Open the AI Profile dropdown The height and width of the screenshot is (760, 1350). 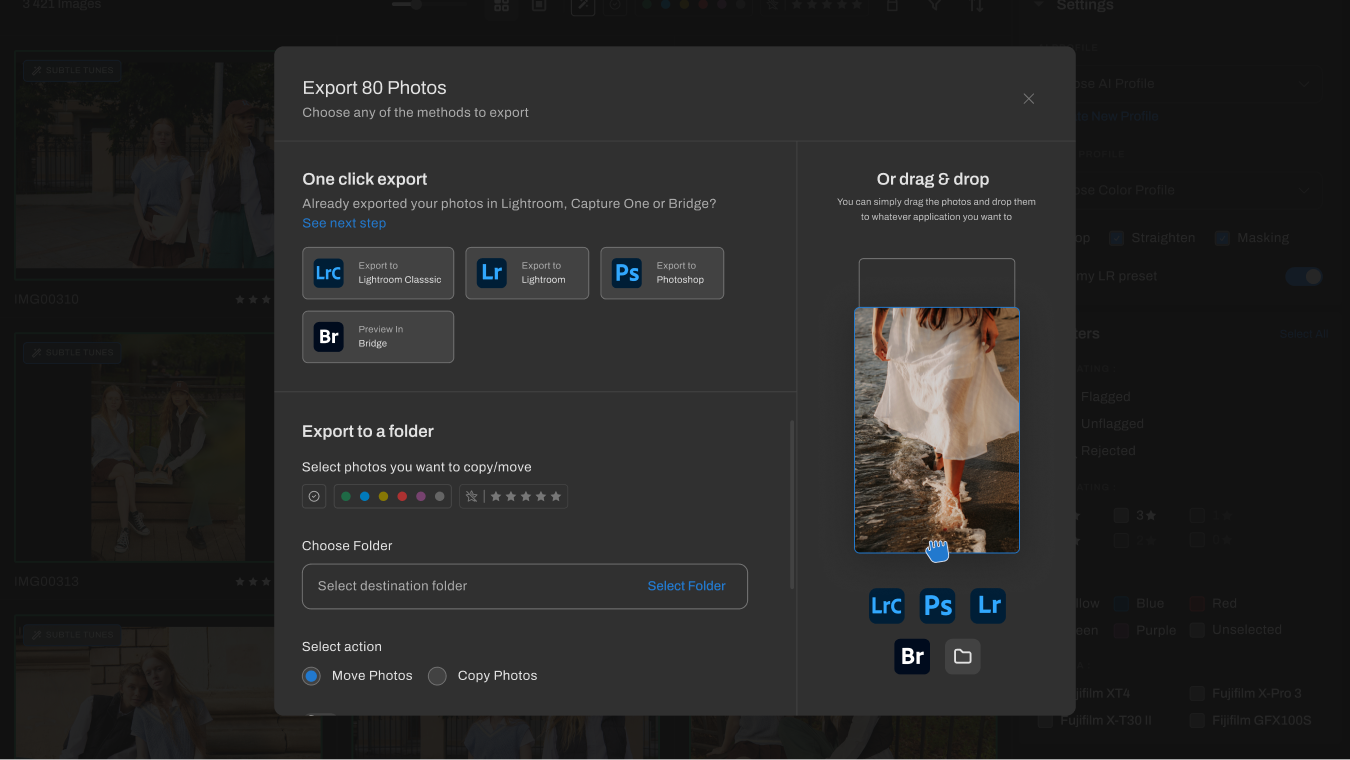point(1190,84)
